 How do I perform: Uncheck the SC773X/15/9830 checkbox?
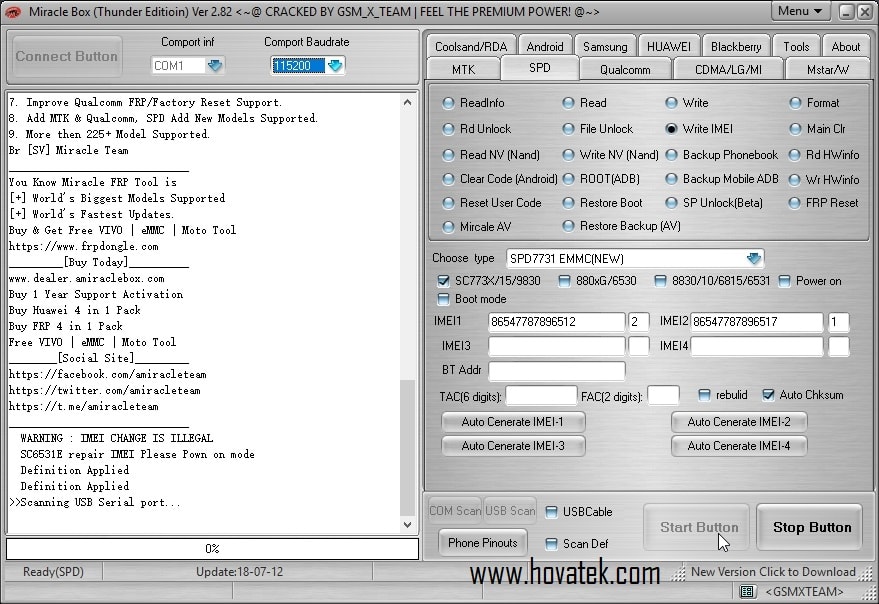point(443,281)
